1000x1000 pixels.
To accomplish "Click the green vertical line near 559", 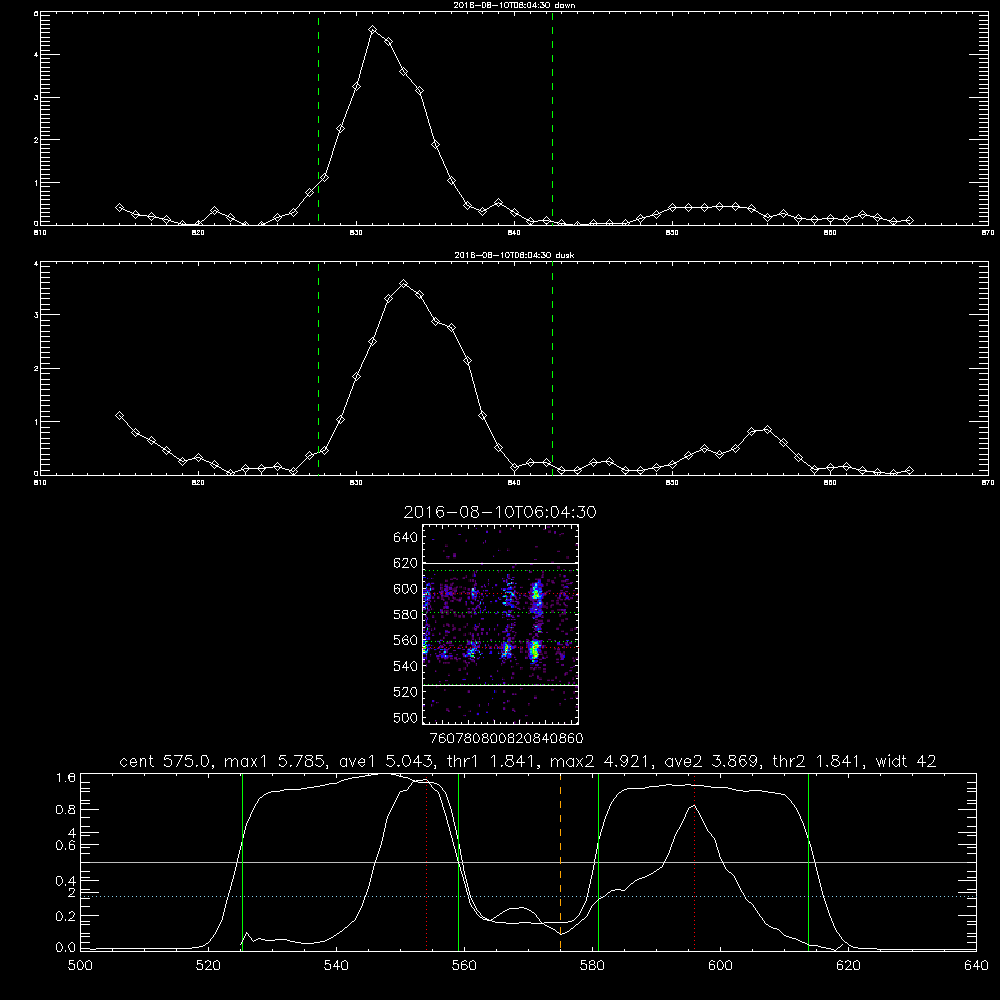I will click(459, 862).
